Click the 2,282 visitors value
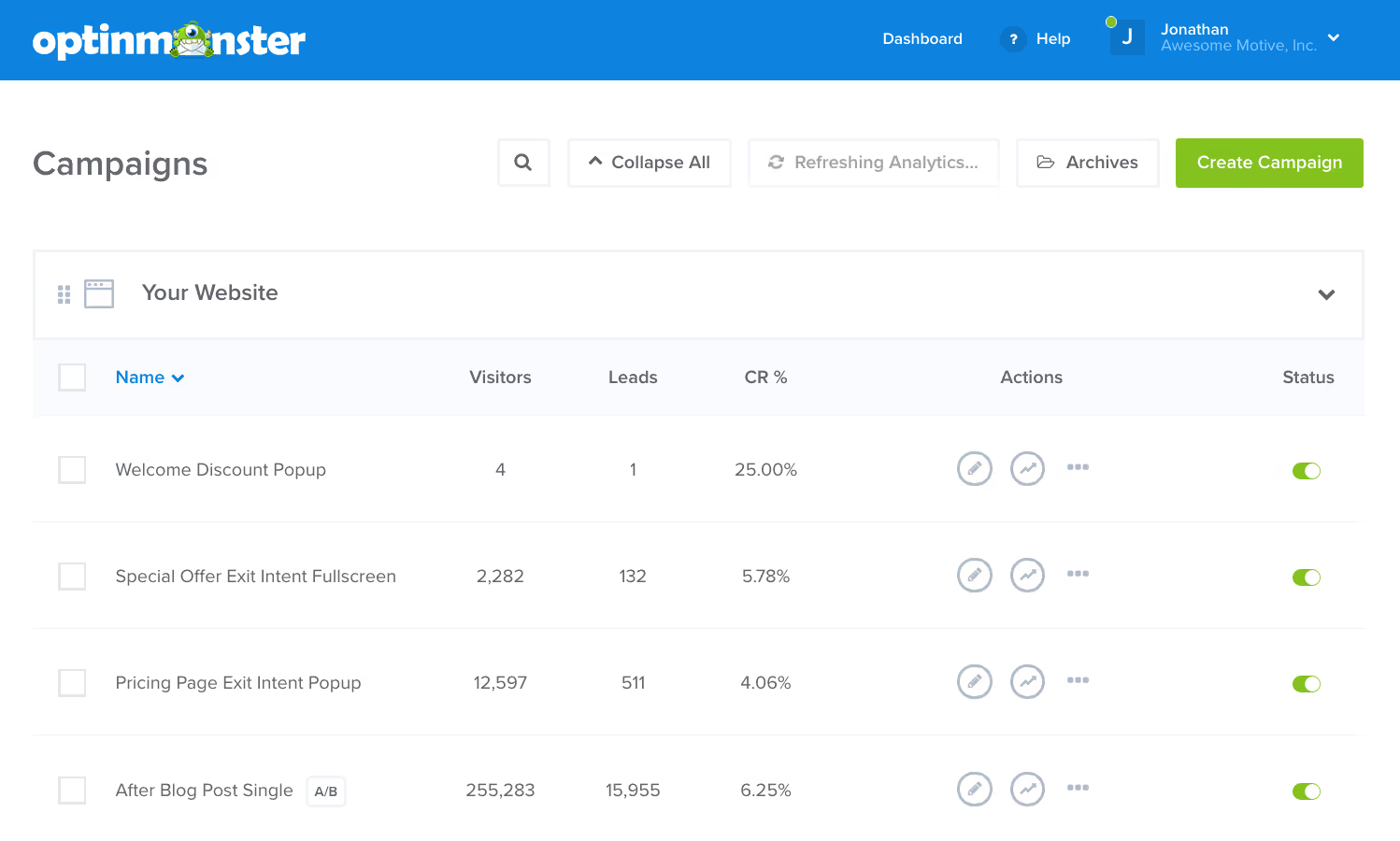 (500, 577)
